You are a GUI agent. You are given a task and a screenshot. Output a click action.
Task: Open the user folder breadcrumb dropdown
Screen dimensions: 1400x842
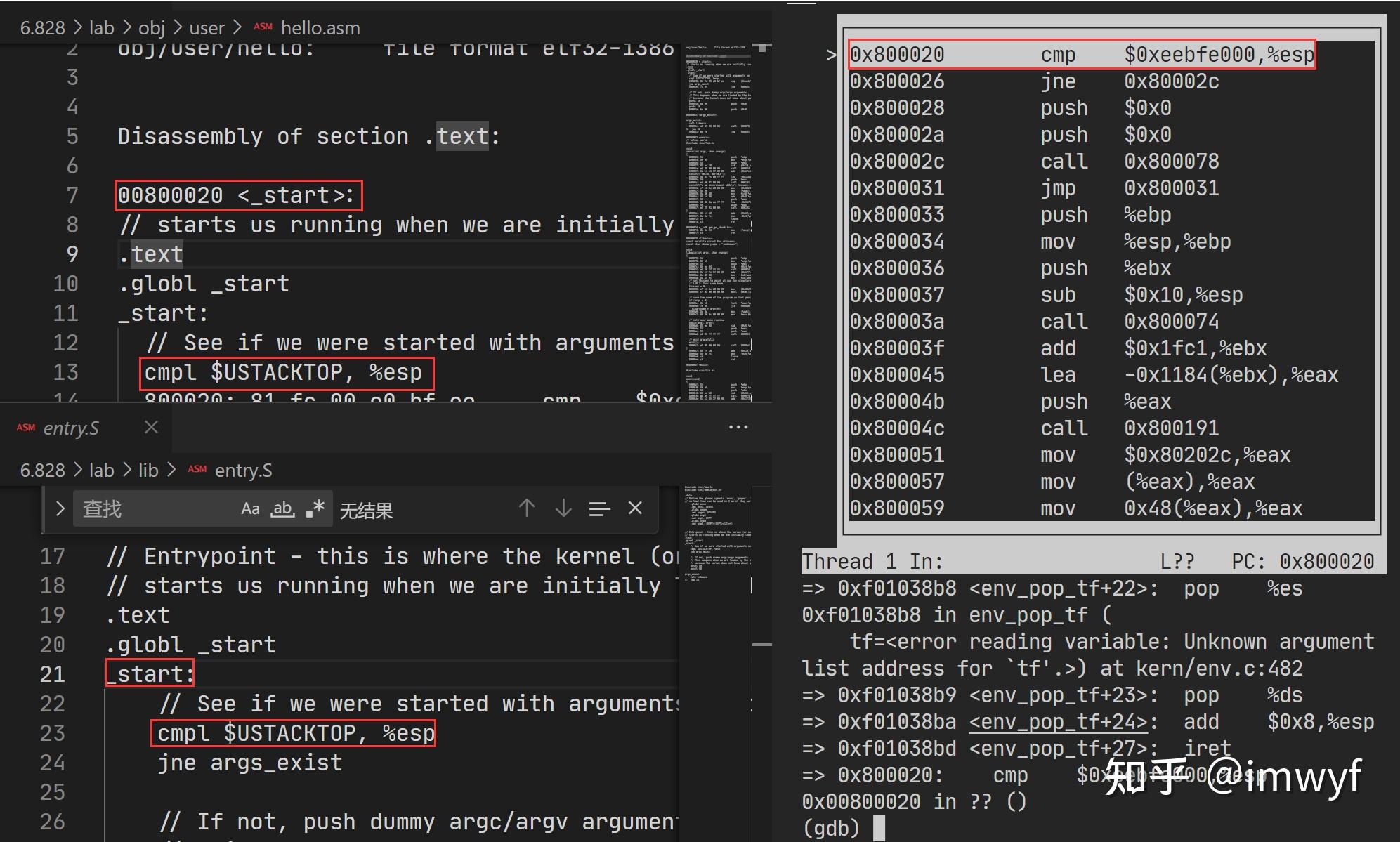coord(206,27)
